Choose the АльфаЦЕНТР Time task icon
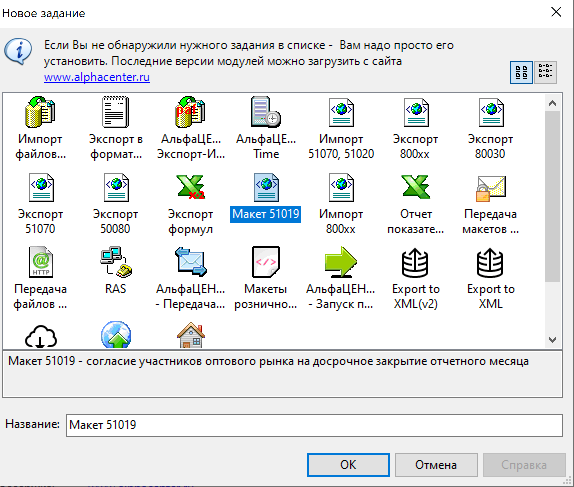Viewport: 574px width, 487px height. pyautogui.click(x=266, y=112)
